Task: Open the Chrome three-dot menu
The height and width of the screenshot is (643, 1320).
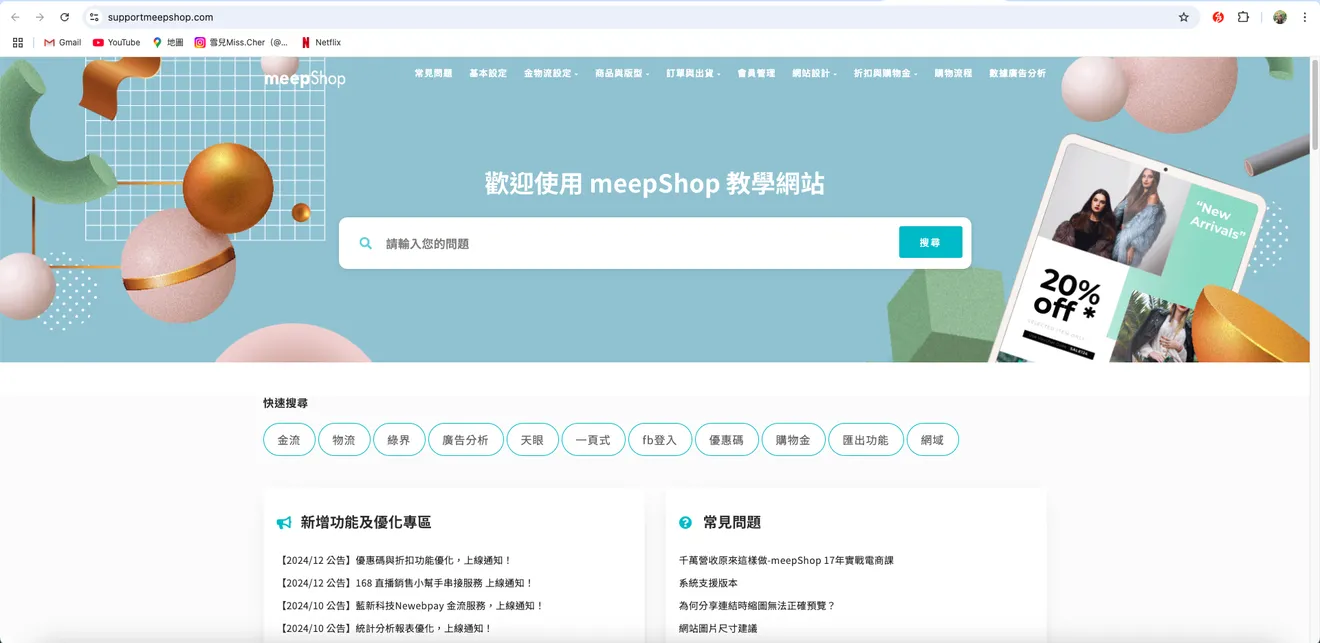Action: point(1305,17)
